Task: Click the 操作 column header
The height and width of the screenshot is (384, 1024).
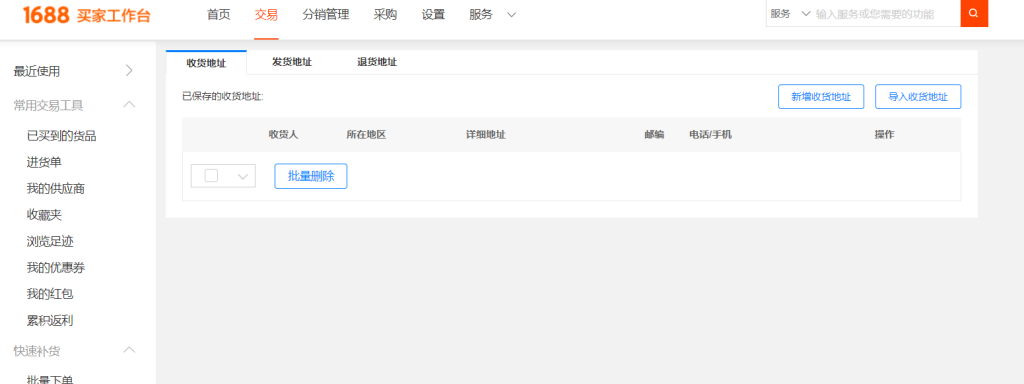Action: pos(884,135)
